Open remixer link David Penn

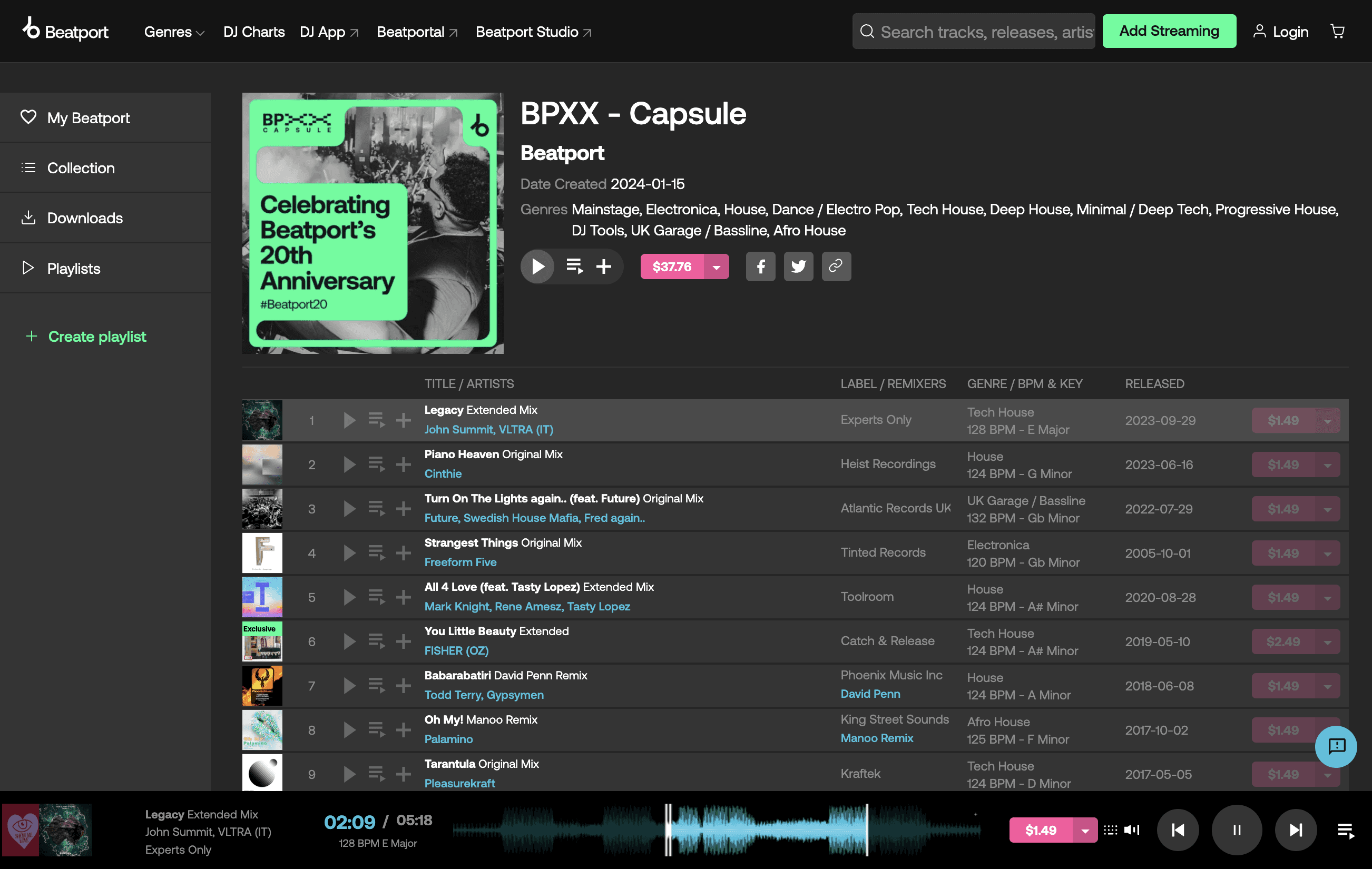pyautogui.click(x=870, y=694)
